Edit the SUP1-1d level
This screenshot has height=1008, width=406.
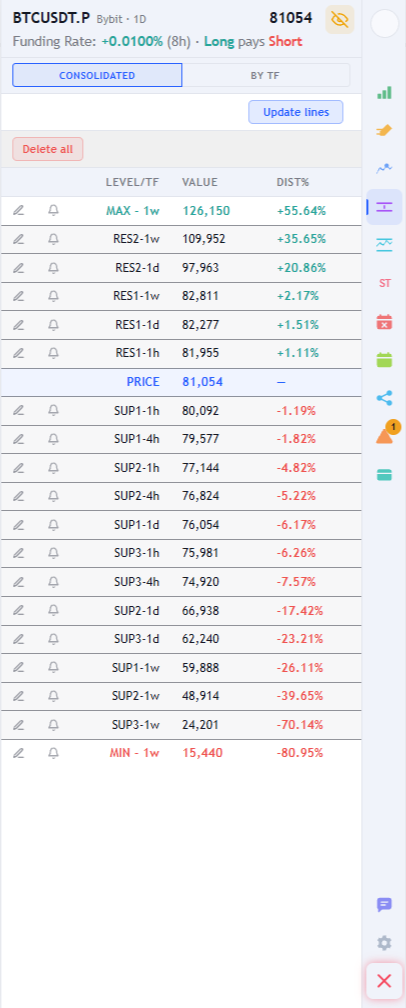pos(19,525)
